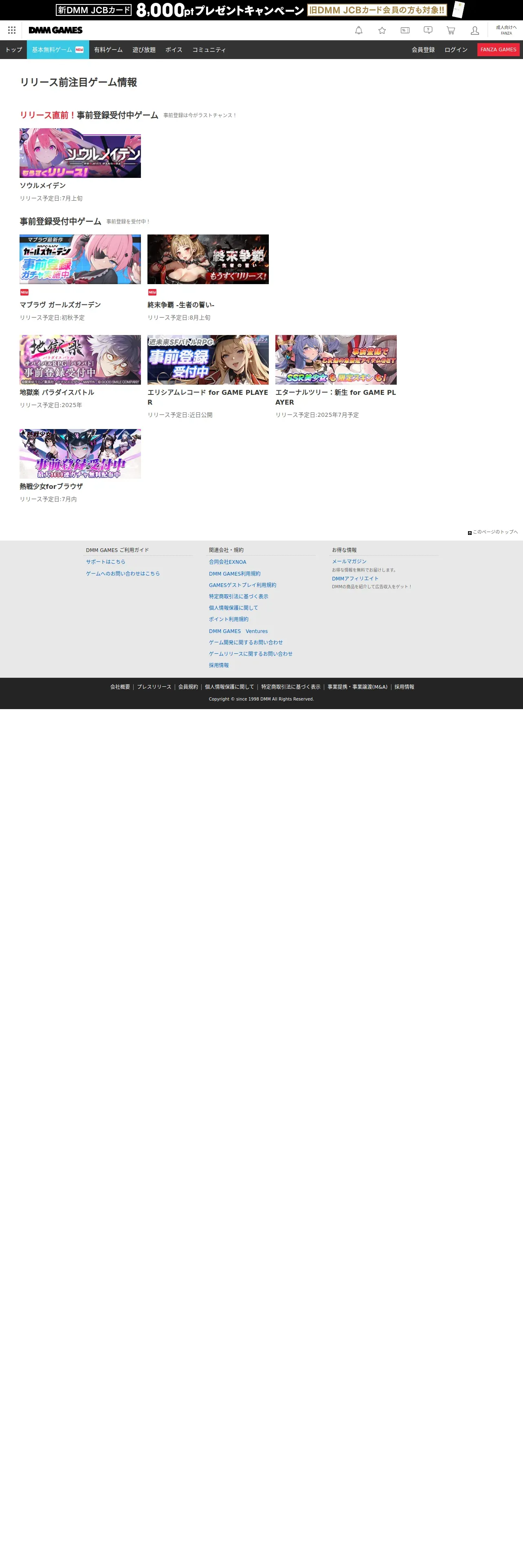Open 合同会社EXNOA footer link
The height and width of the screenshot is (1568, 523).
[x=228, y=562]
